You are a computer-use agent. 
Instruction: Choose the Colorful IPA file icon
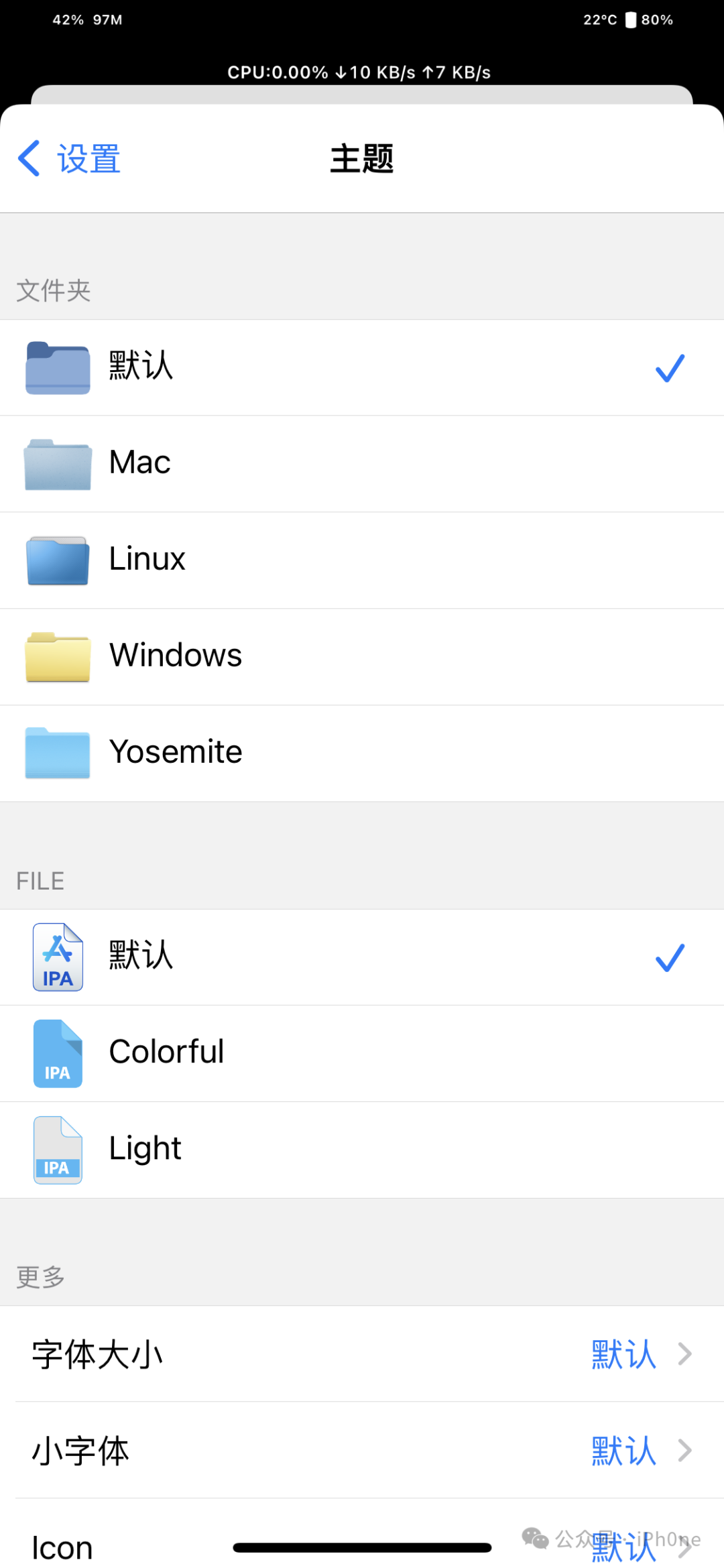tap(58, 1053)
